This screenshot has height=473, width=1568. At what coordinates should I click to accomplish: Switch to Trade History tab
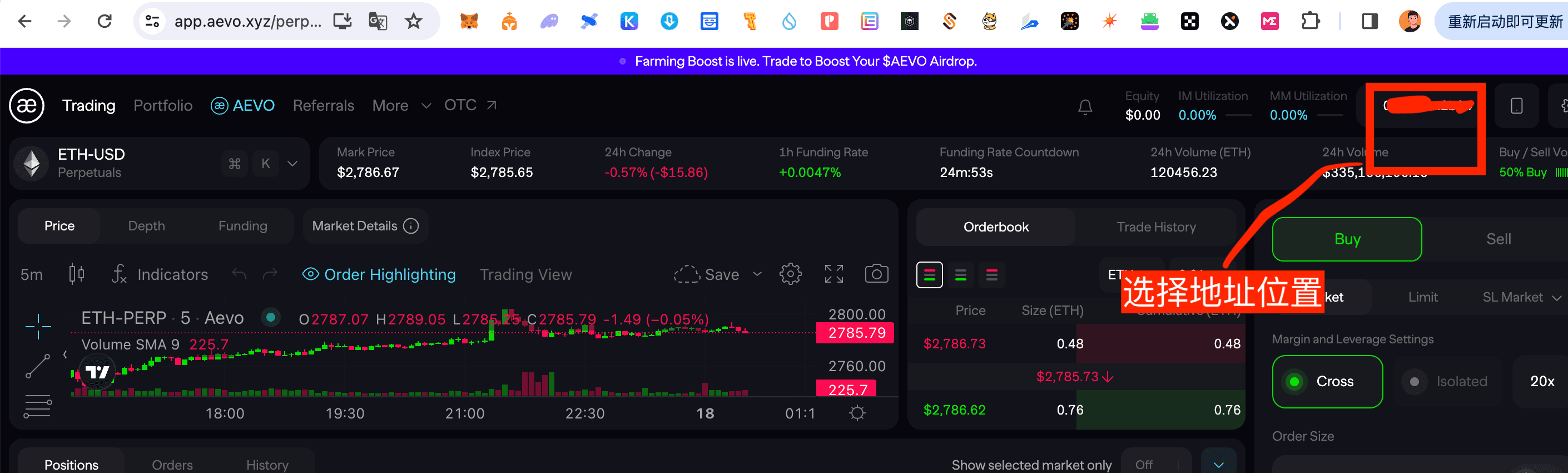[x=1155, y=228]
